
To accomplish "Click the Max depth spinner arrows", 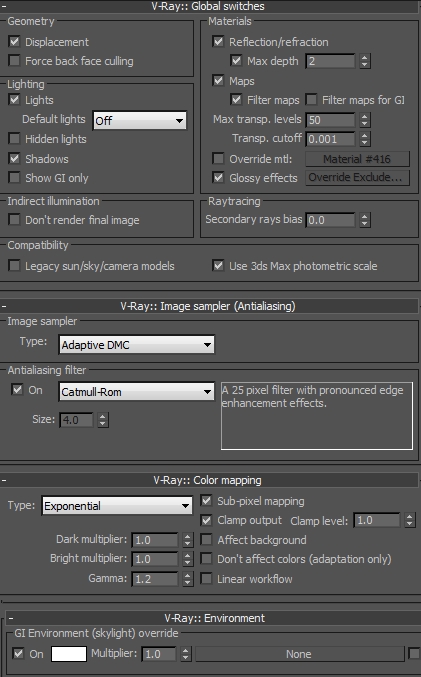I will 365,61.
